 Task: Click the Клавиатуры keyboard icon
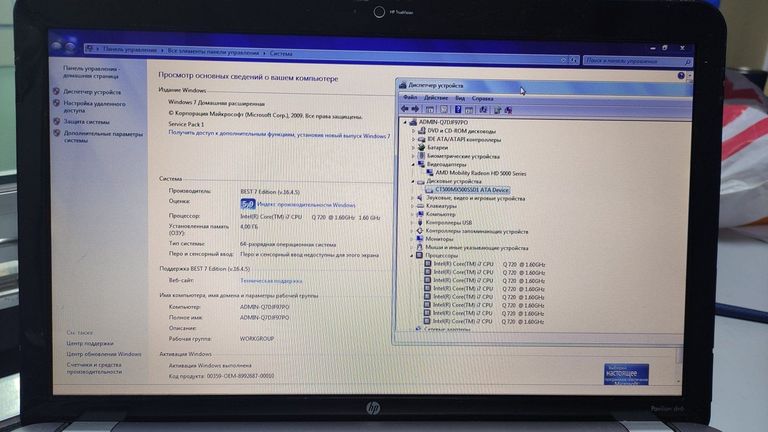pyautogui.click(x=420, y=206)
